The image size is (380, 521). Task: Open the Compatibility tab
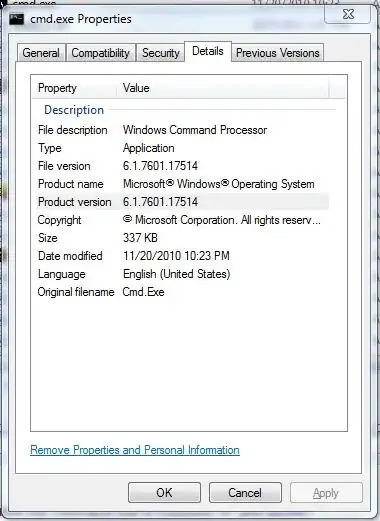point(100,53)
